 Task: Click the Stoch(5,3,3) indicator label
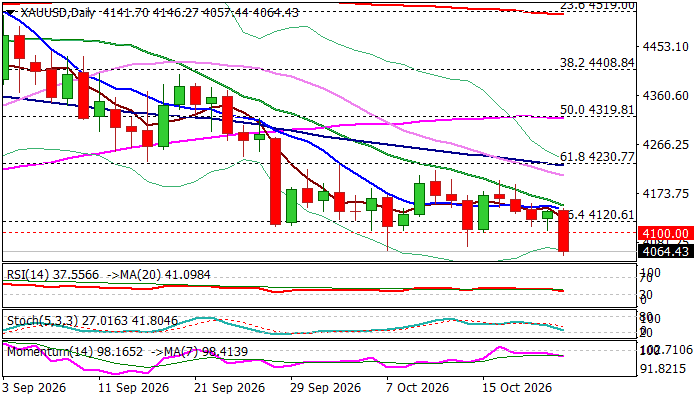[92, 321]
